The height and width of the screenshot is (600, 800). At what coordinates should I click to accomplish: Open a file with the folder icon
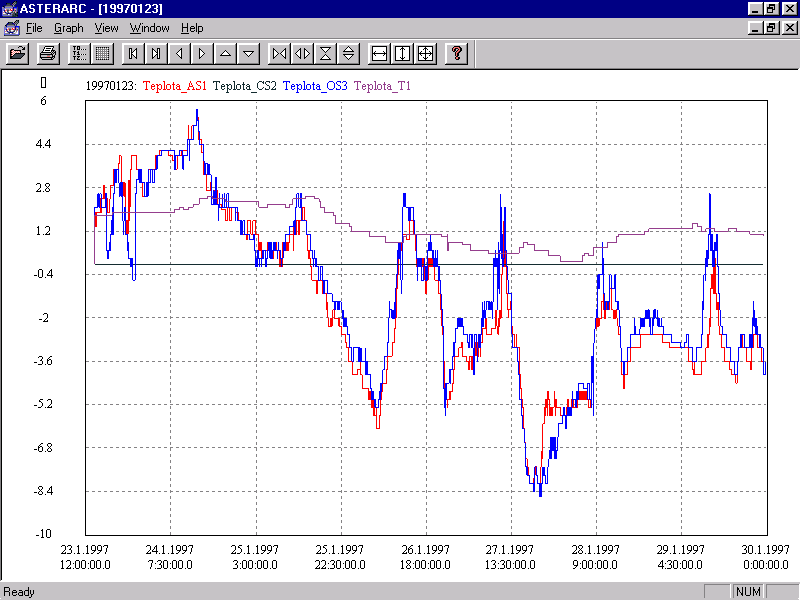[17, 53]
